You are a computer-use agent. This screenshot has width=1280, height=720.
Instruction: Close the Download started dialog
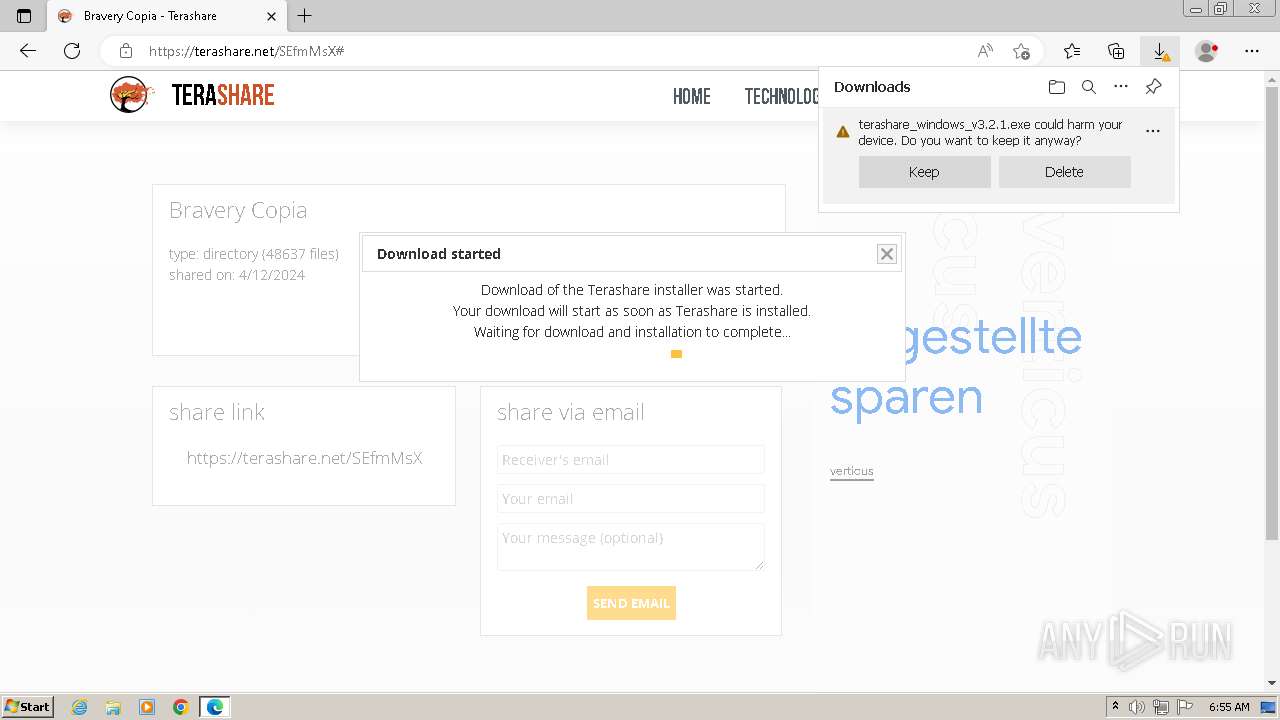tap(887, 254)
